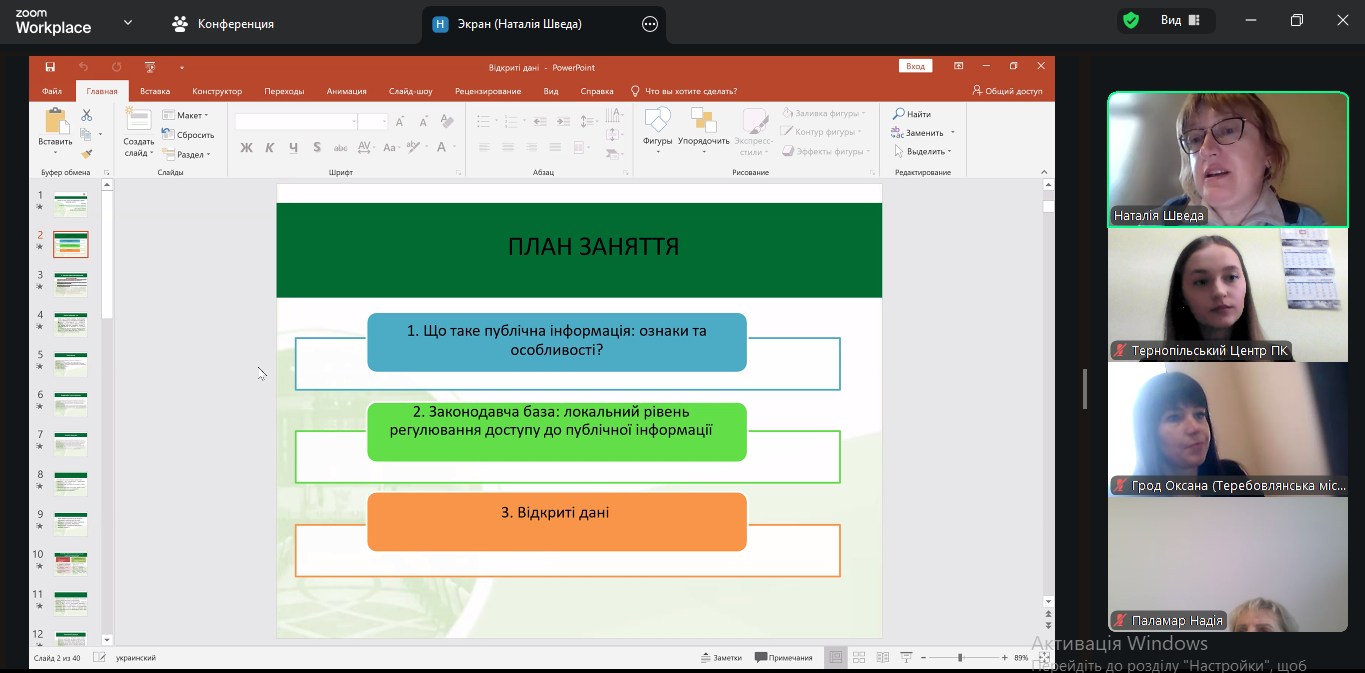The height and width of the screenshot is (673, 1365).
Task: Switch to slide sorter view
Action: (859, 657)
